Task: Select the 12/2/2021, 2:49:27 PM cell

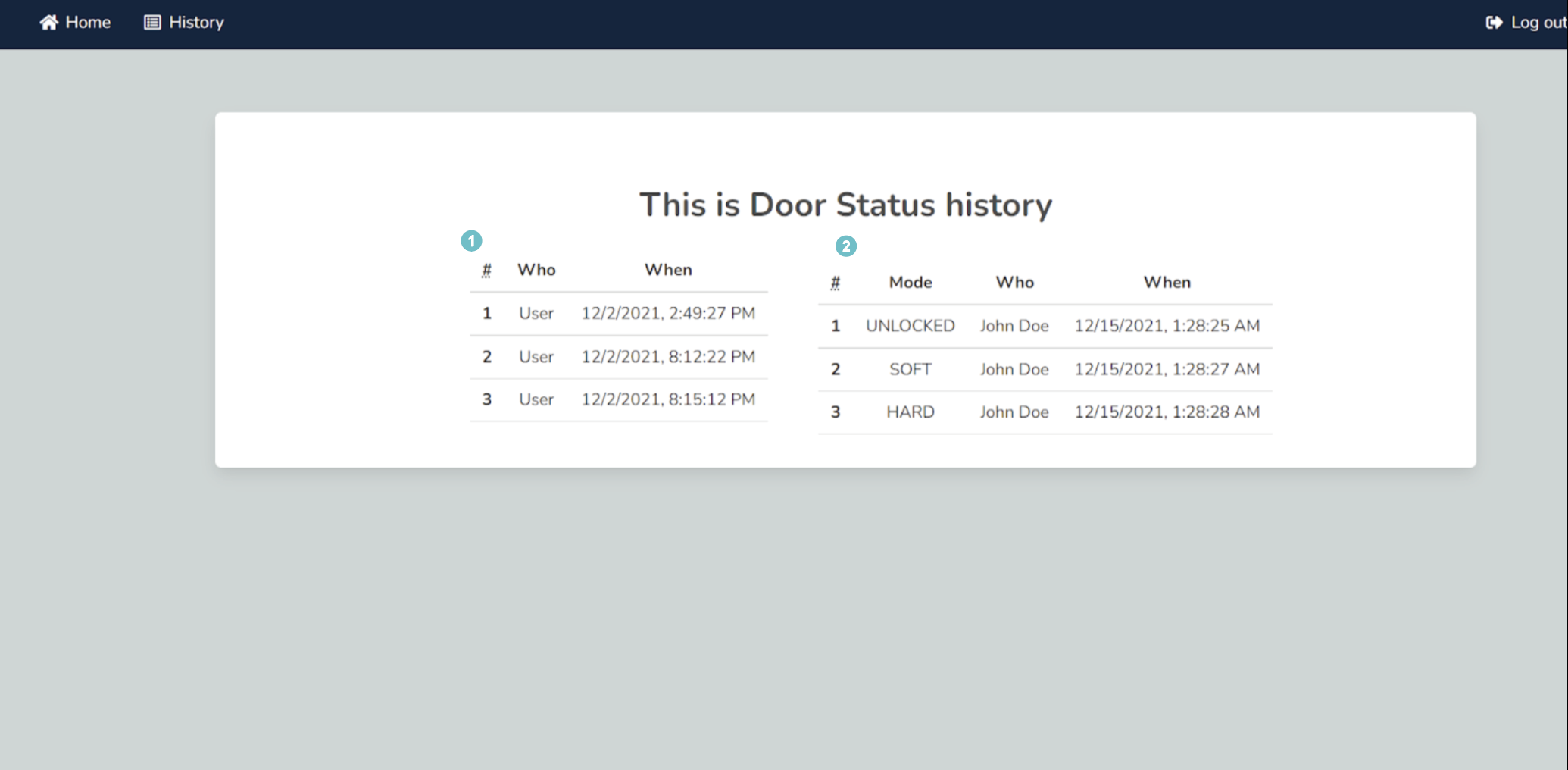Action: [x=668, y=314]
